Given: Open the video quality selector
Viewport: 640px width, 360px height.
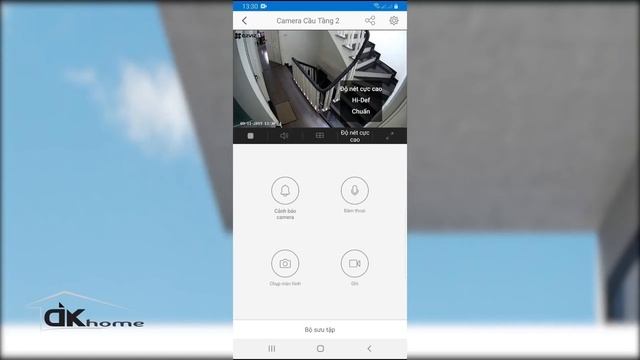Looking at the screenshot, I should (x=355, y=136).
